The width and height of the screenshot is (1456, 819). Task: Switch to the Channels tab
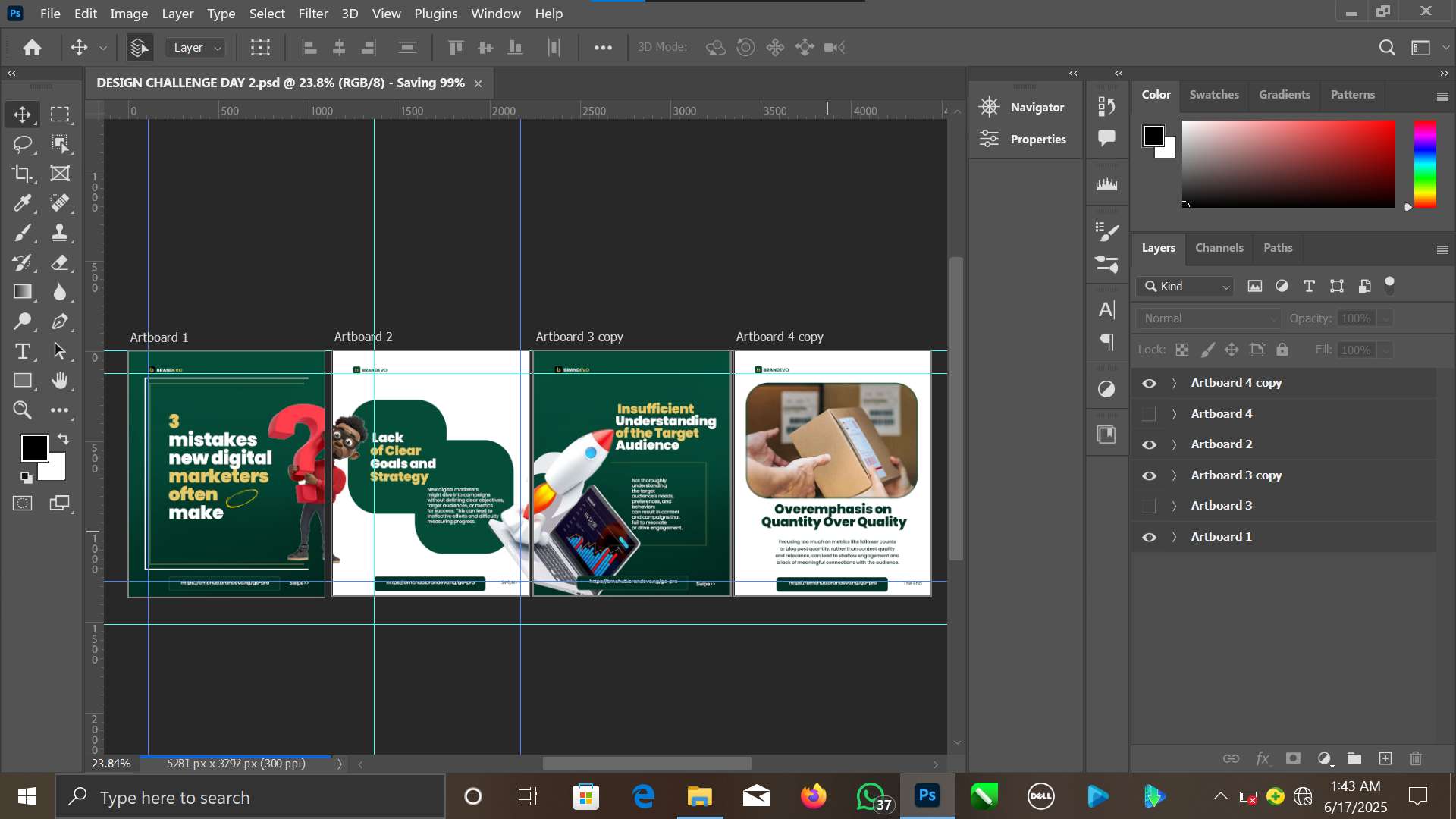click(1219, 248)
